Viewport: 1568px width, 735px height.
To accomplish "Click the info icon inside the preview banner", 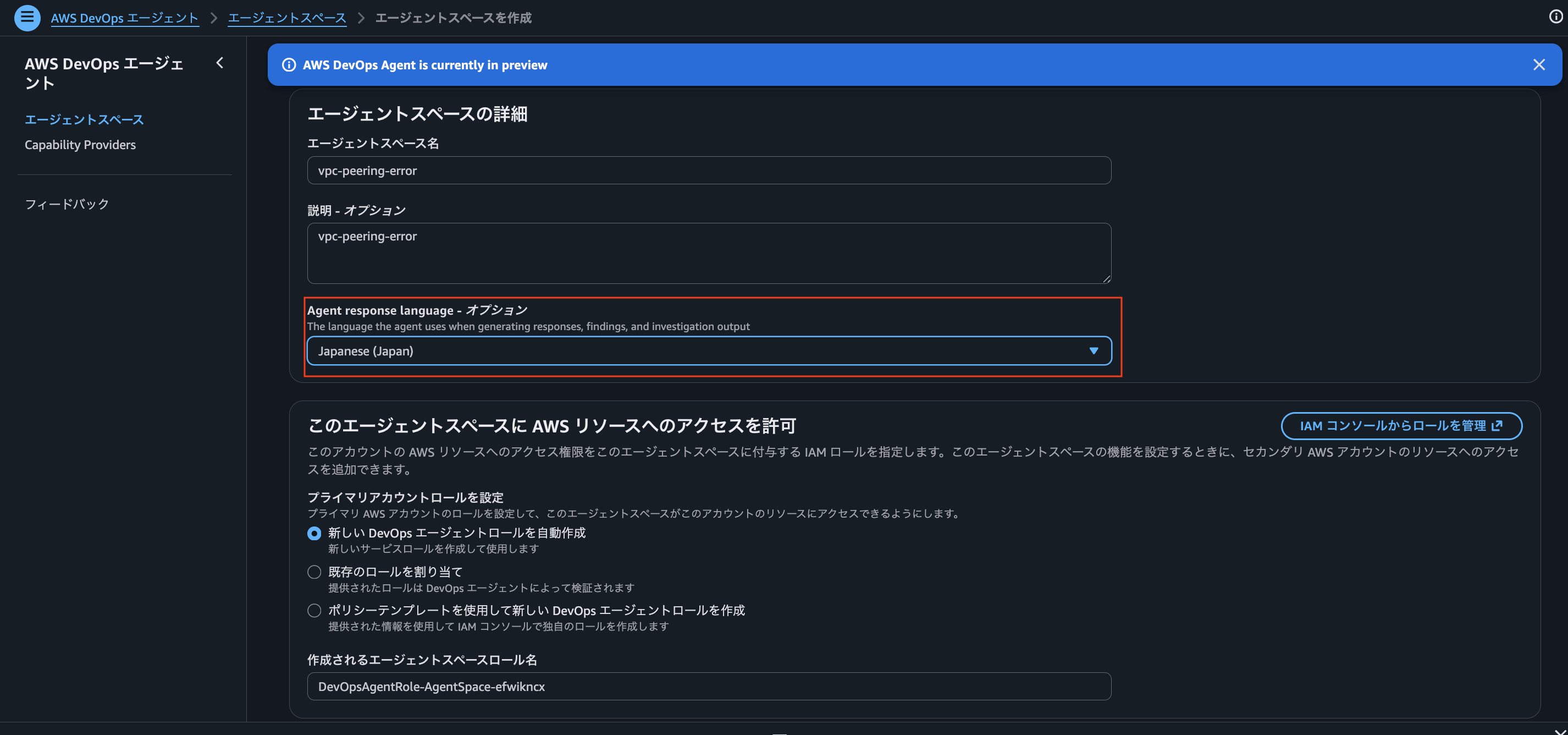I will (x=288, y=64).
